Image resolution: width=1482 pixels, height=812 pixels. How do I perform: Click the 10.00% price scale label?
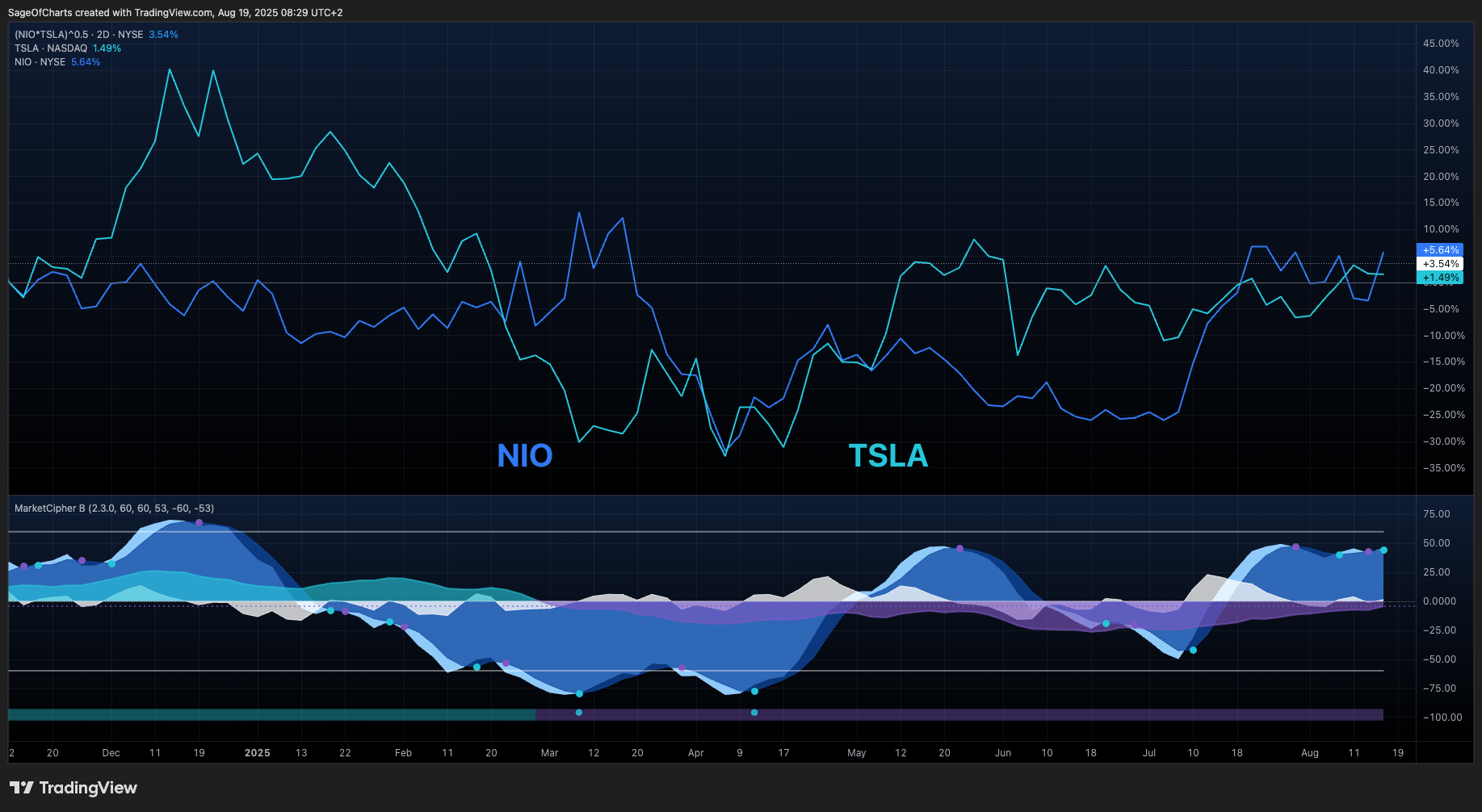point(1441,229)
